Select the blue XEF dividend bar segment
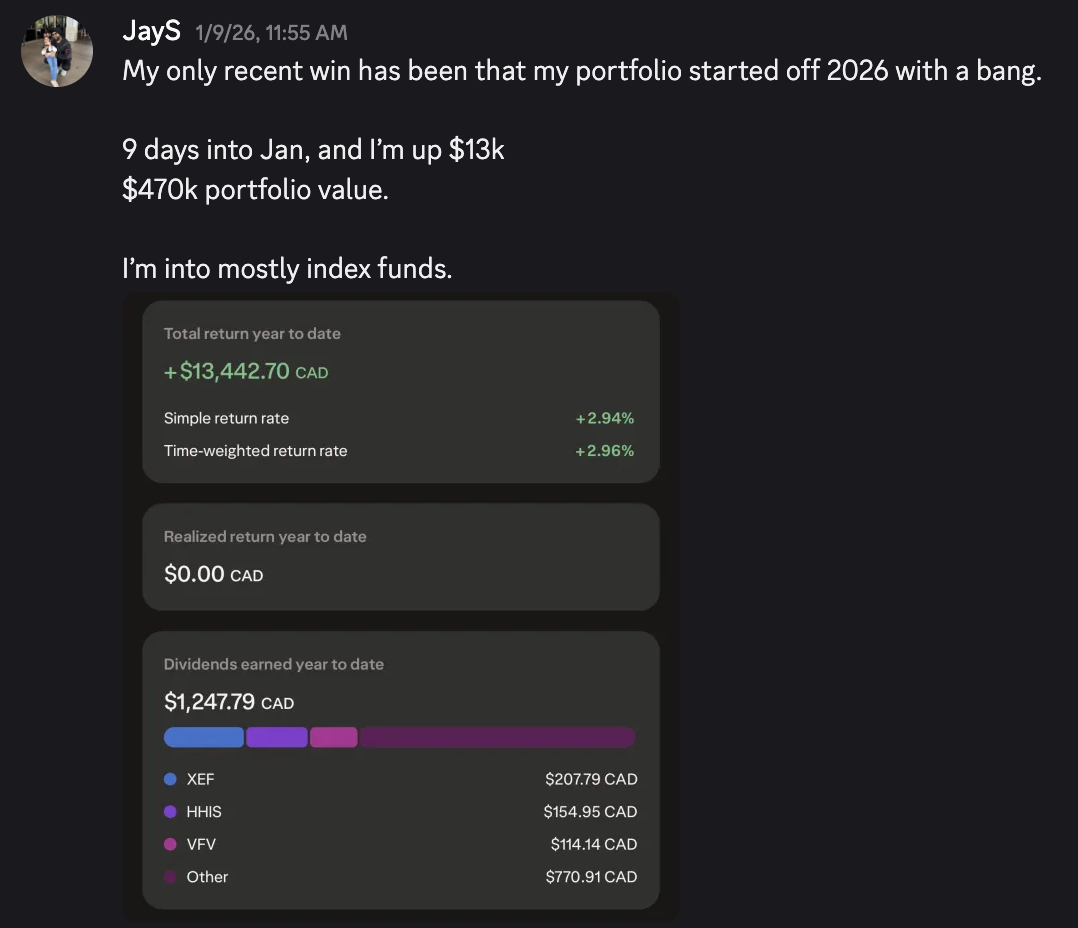 [204, 737]
